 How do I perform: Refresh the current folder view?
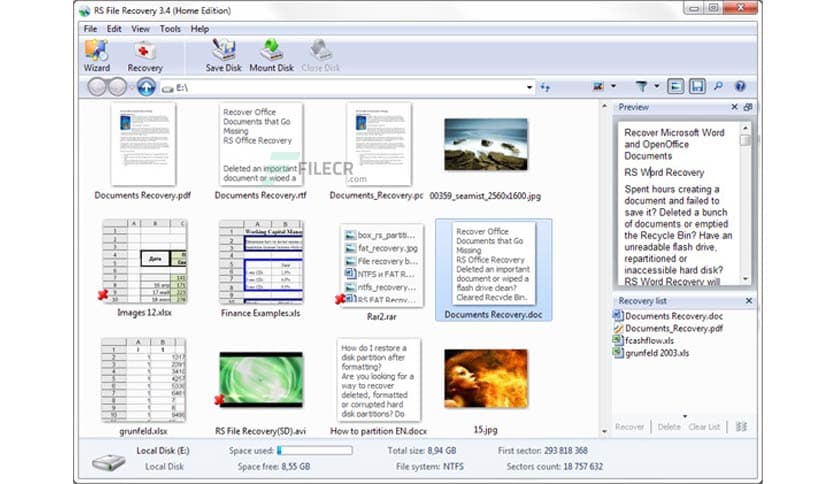point(546,88)
